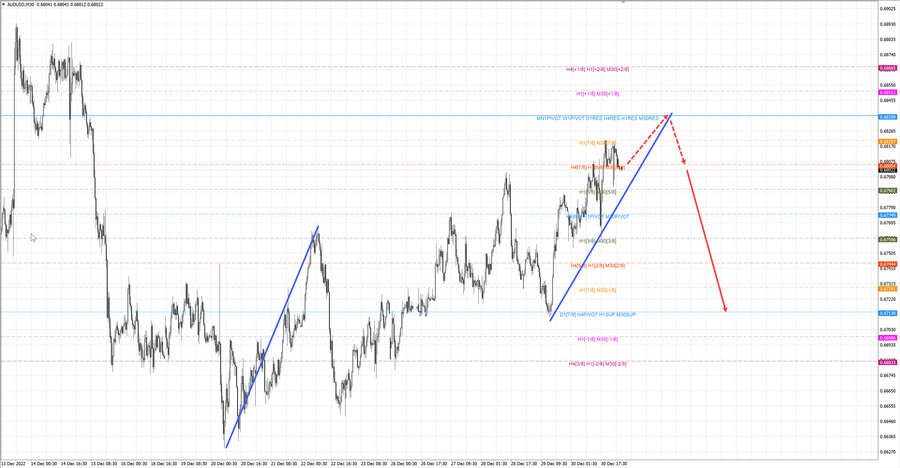
Task: Click the blue 0.68359 price tag
Action: click(888, 117)
